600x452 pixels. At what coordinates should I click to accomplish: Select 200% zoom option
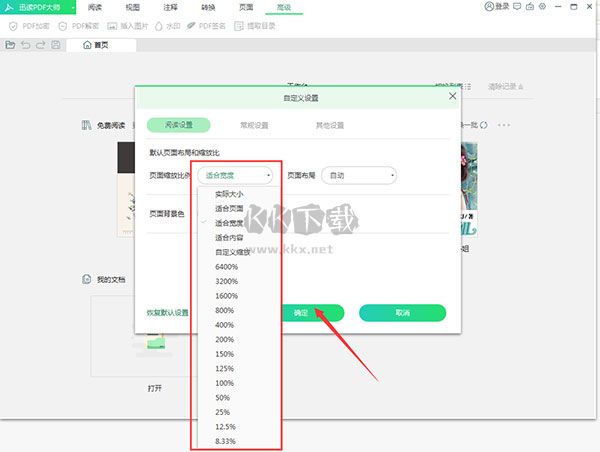[x=225, y=339]
